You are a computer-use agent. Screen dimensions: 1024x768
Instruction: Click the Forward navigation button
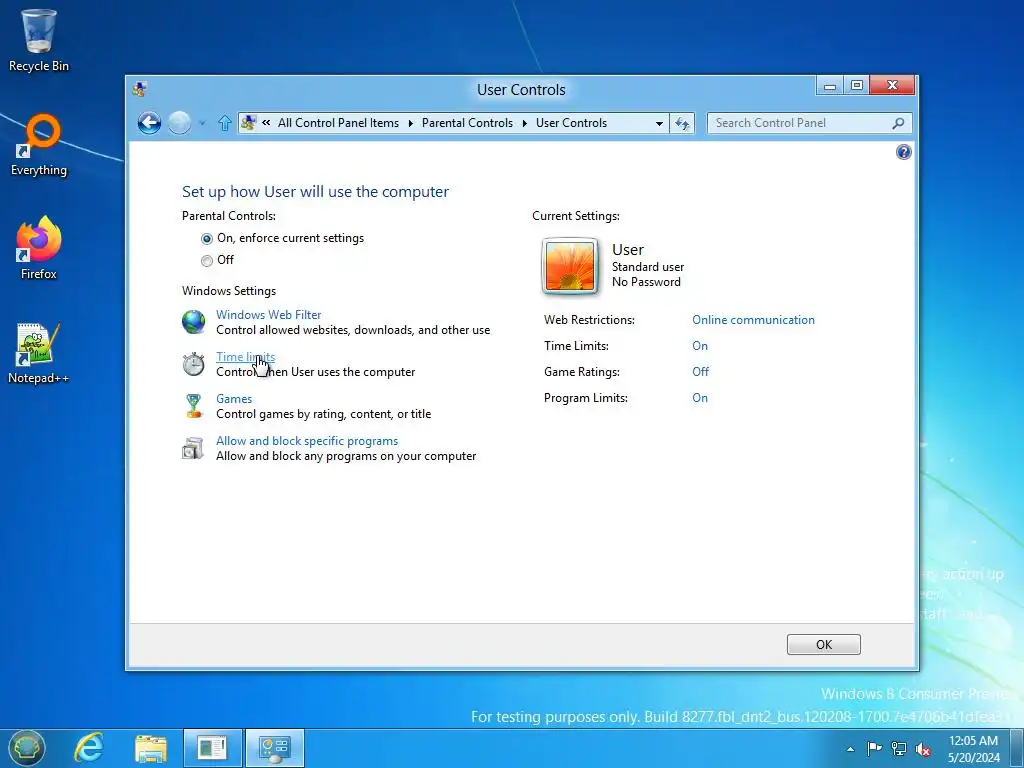point(180,123)
